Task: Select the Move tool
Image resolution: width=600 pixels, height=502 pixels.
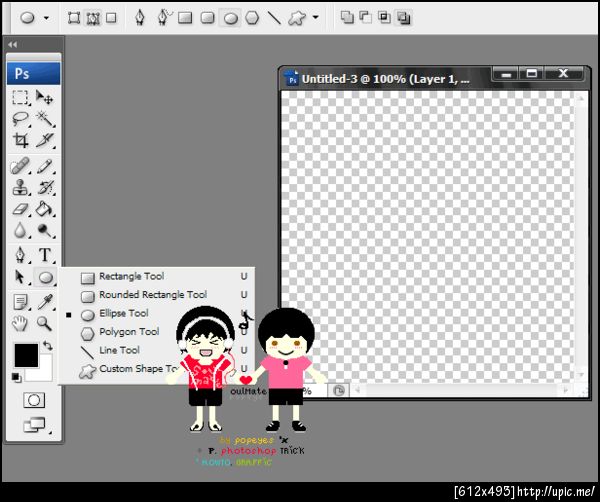Action: pyautogui.click(x=44, y=97)
